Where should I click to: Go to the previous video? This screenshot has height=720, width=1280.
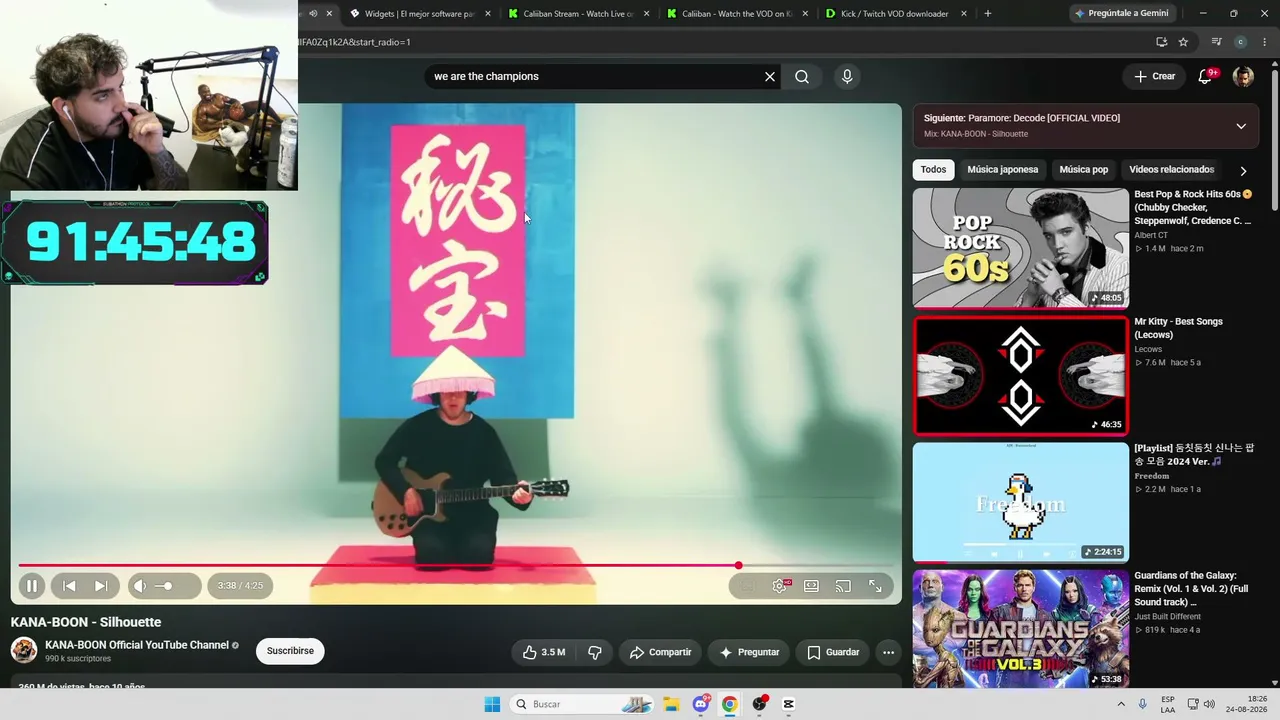(x=69, y=586)
